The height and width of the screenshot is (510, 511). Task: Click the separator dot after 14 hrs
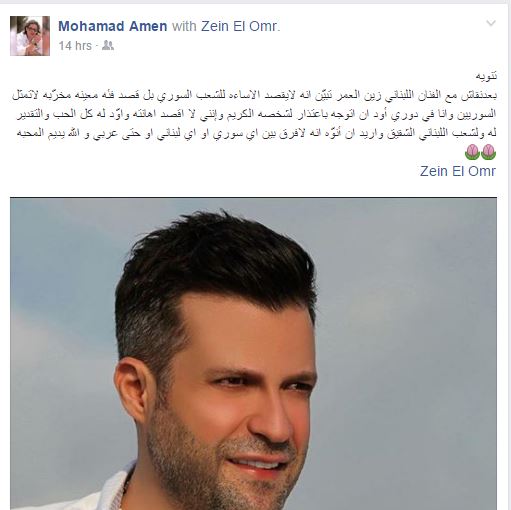click(x=96, y=46)
